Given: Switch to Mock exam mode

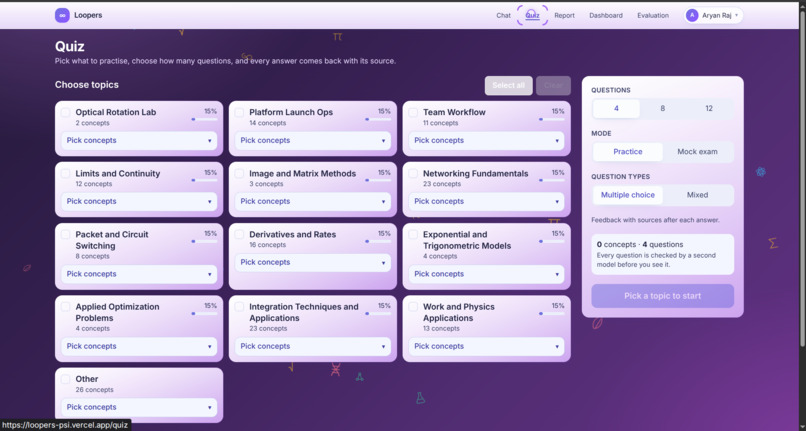Looking at the screenshot, I should coord(698,152).
